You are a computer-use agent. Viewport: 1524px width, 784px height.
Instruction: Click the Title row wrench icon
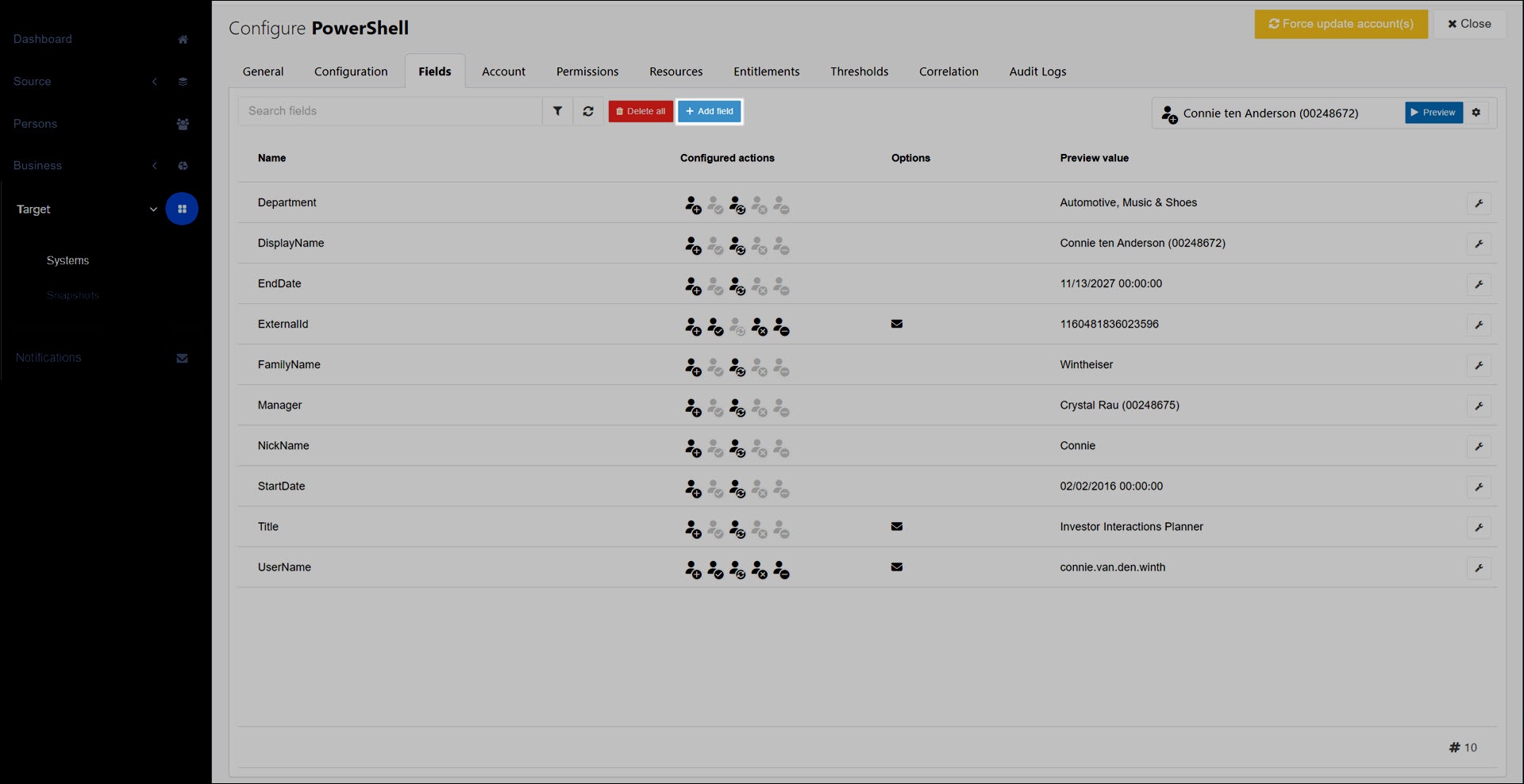[x=1479, y=527]
